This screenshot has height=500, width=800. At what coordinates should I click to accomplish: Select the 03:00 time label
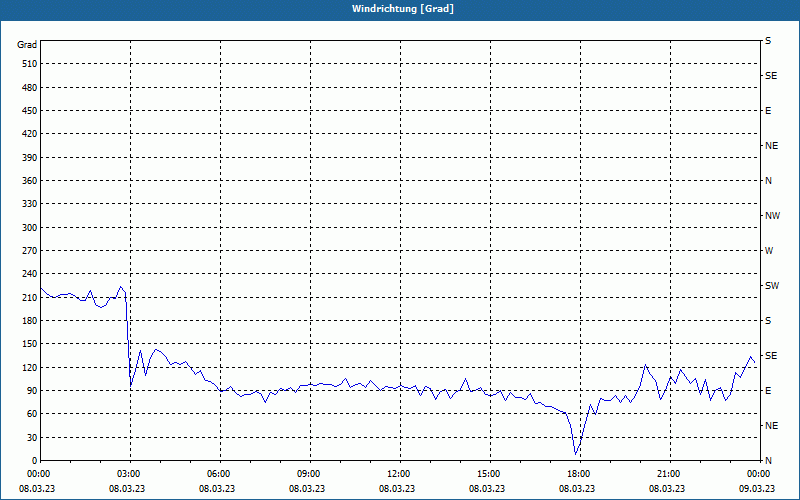click(x=131, y=474)
